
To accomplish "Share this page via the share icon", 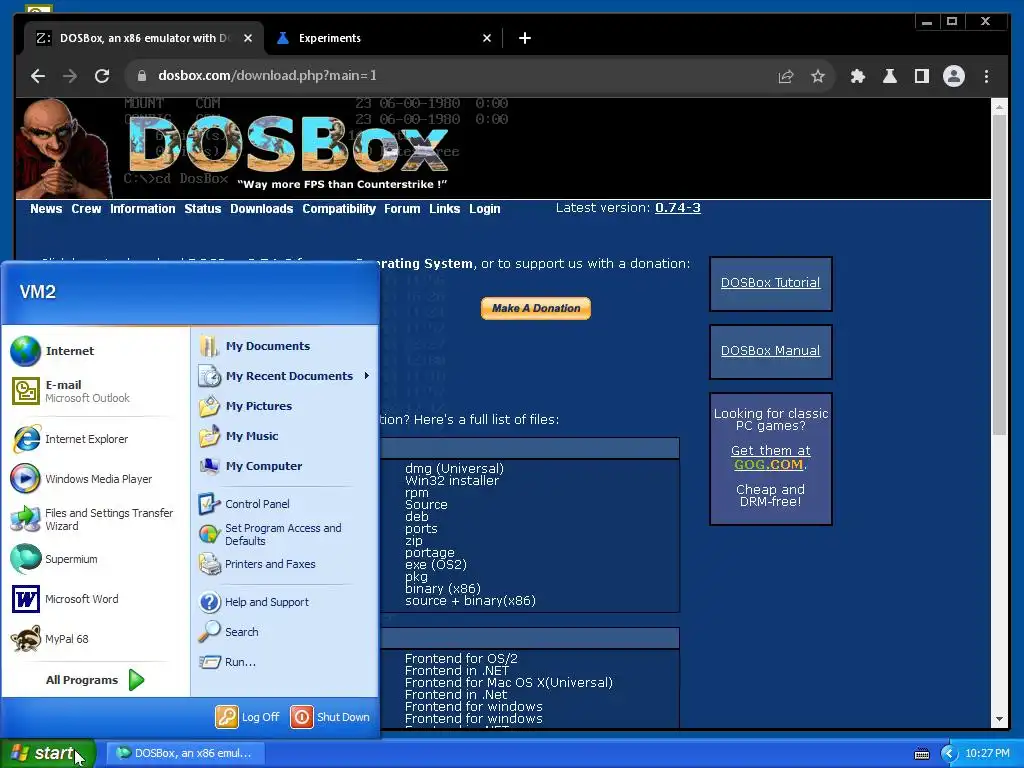I will (786, 76).
